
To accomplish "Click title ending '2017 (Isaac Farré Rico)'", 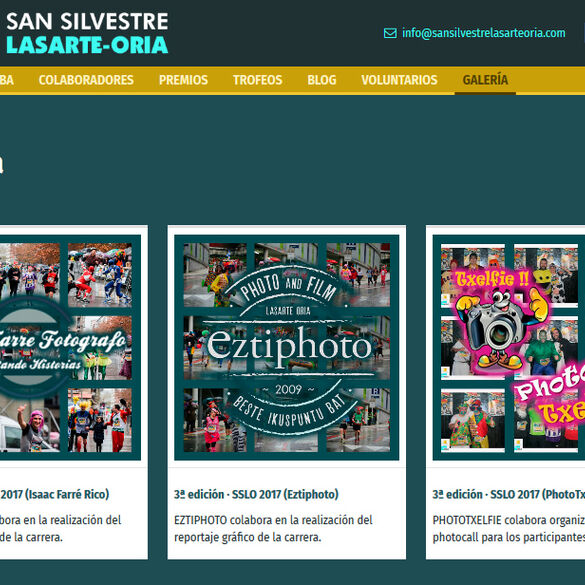I will (54, 494).
